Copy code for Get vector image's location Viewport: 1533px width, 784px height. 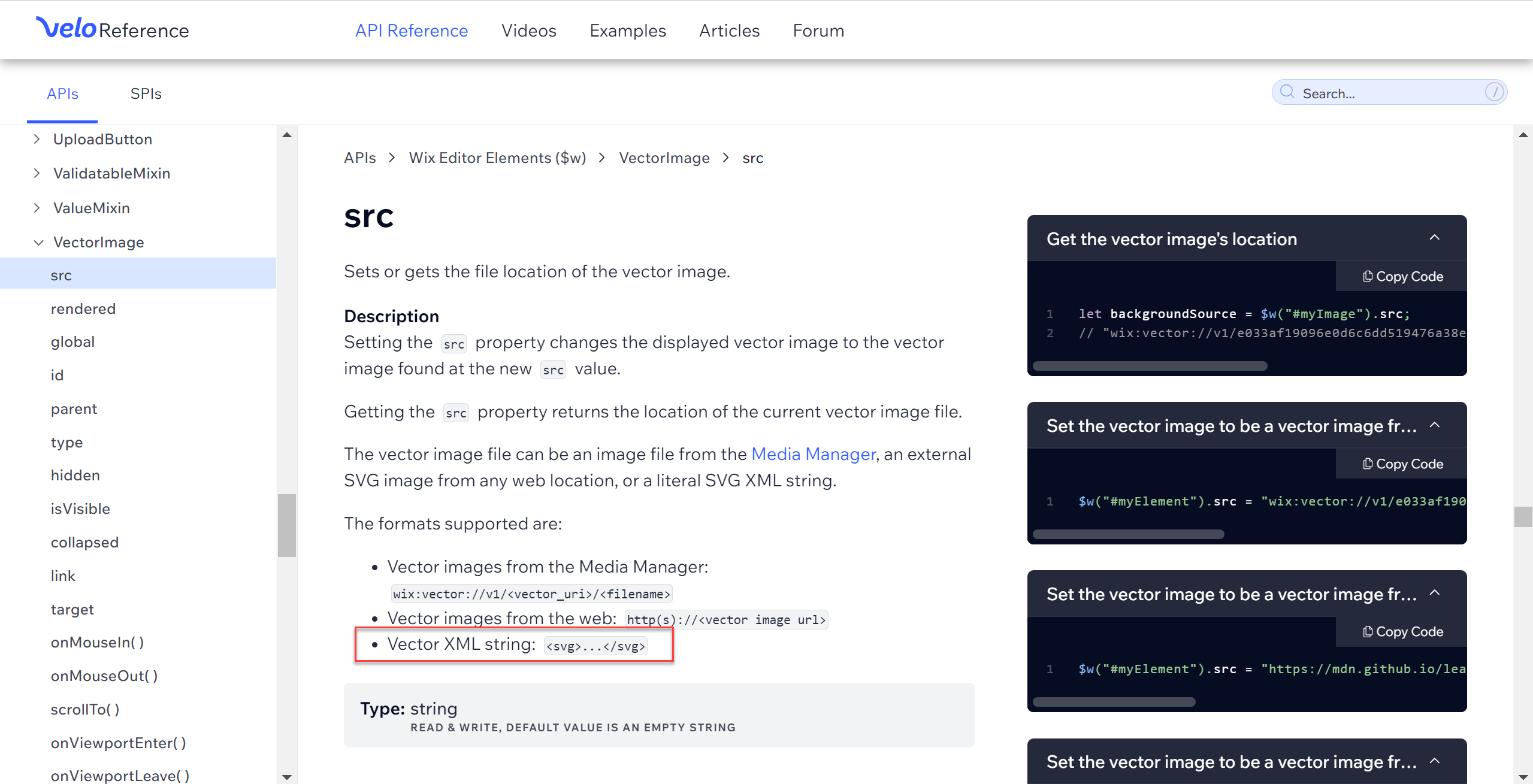pyautogui.click(x=1402, y=277)
